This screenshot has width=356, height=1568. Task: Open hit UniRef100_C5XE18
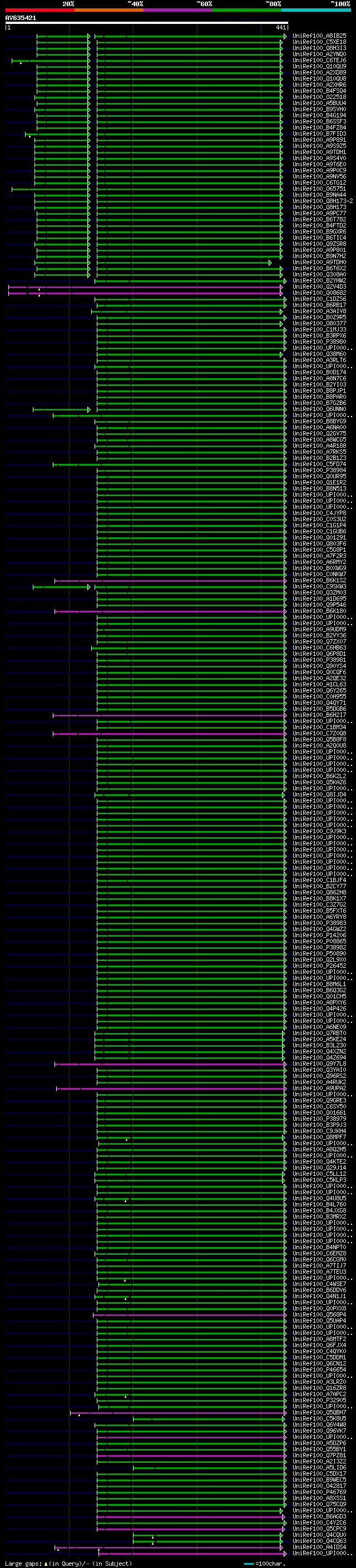tap(319, 42)
